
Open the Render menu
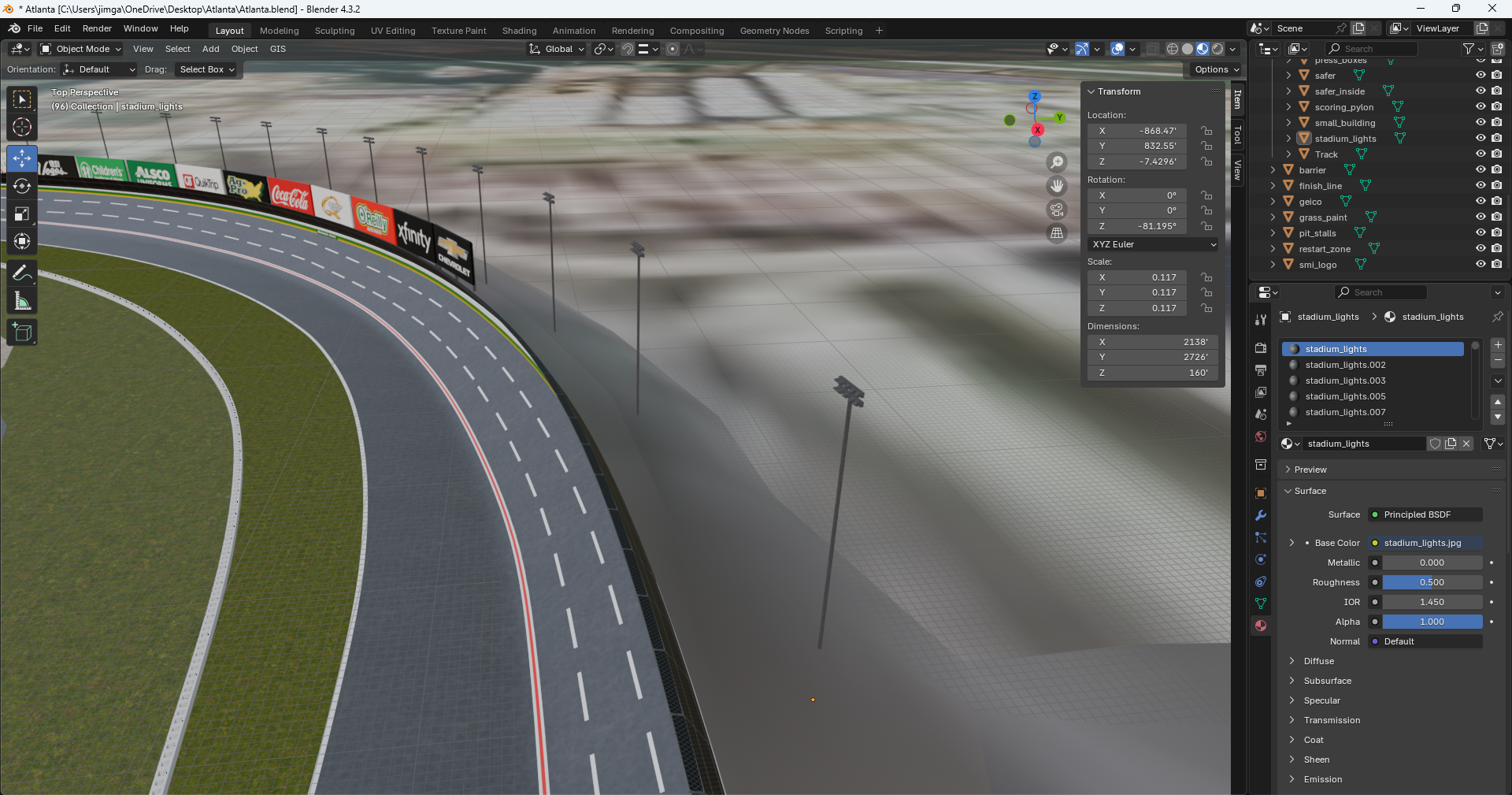tap(98, 28)
